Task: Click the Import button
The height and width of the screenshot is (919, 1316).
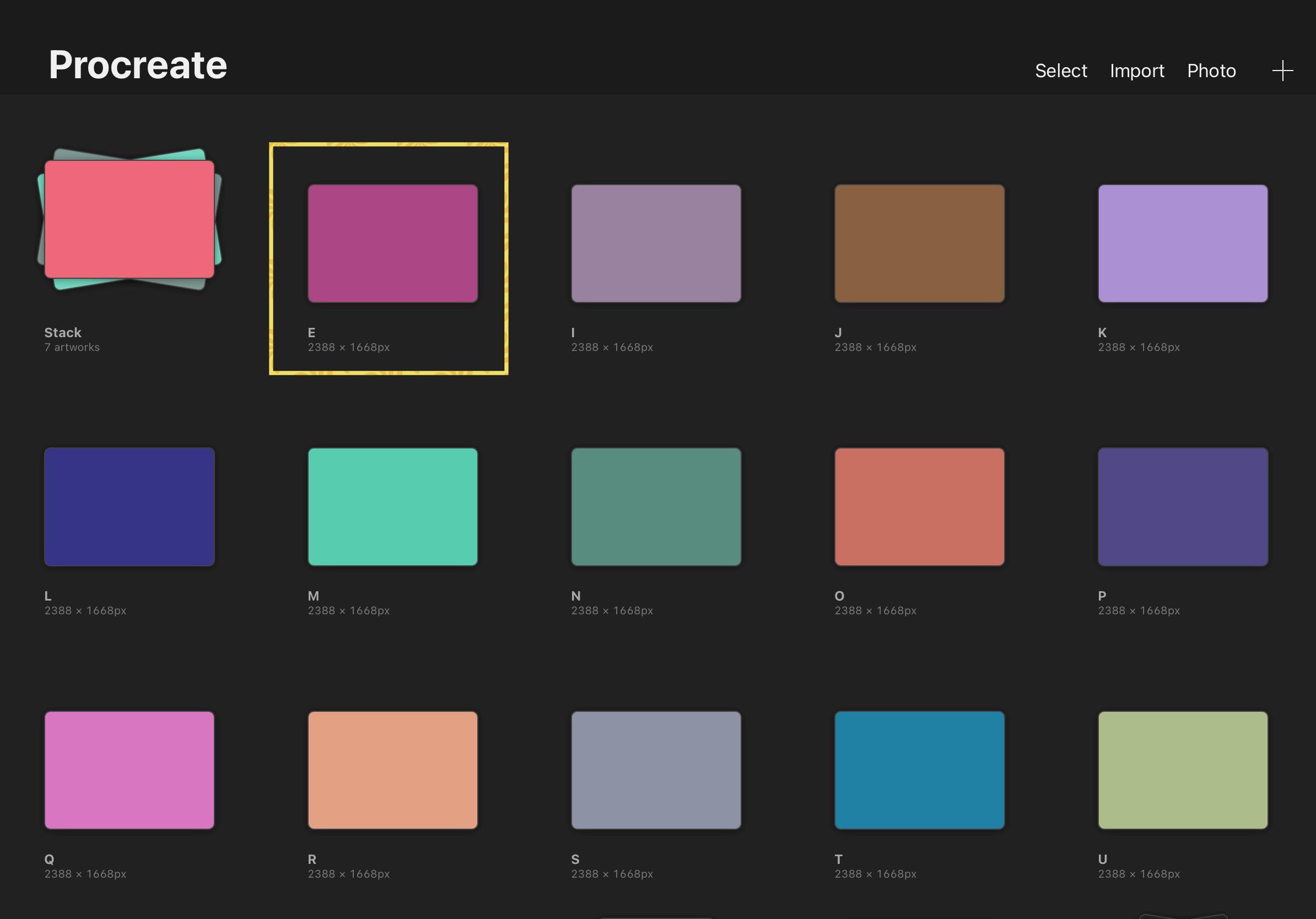Action: click(x=1136, y=71)
